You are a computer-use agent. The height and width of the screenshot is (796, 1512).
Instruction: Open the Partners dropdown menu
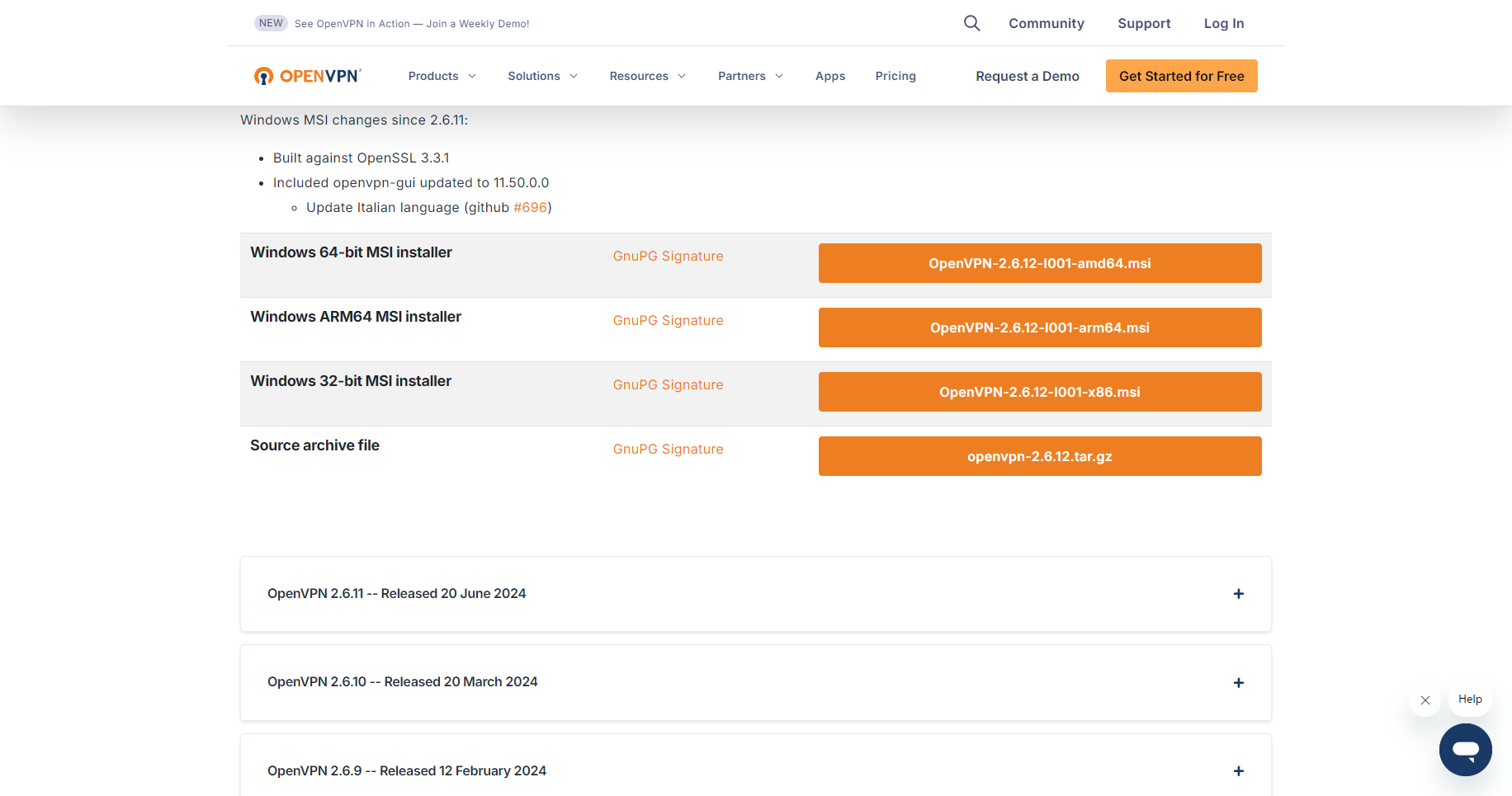750,76
